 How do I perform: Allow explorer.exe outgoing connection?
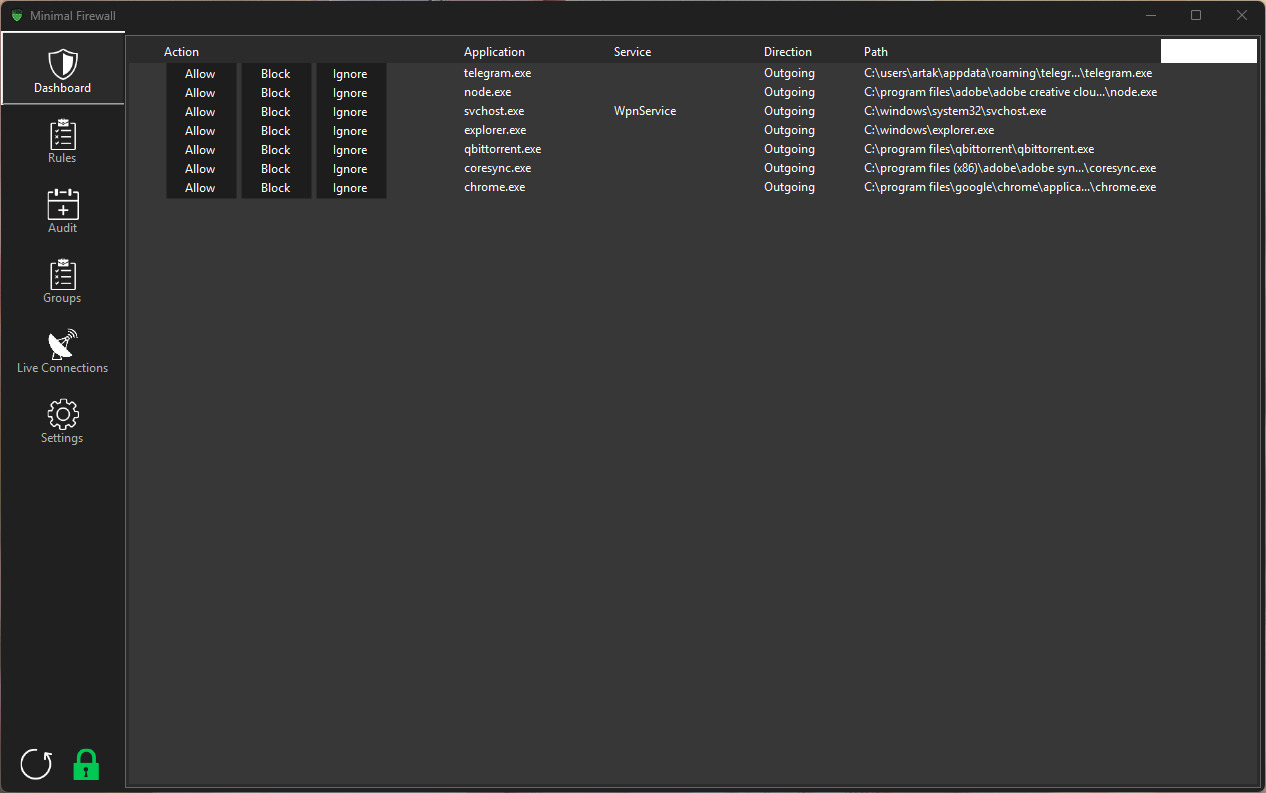200,131
